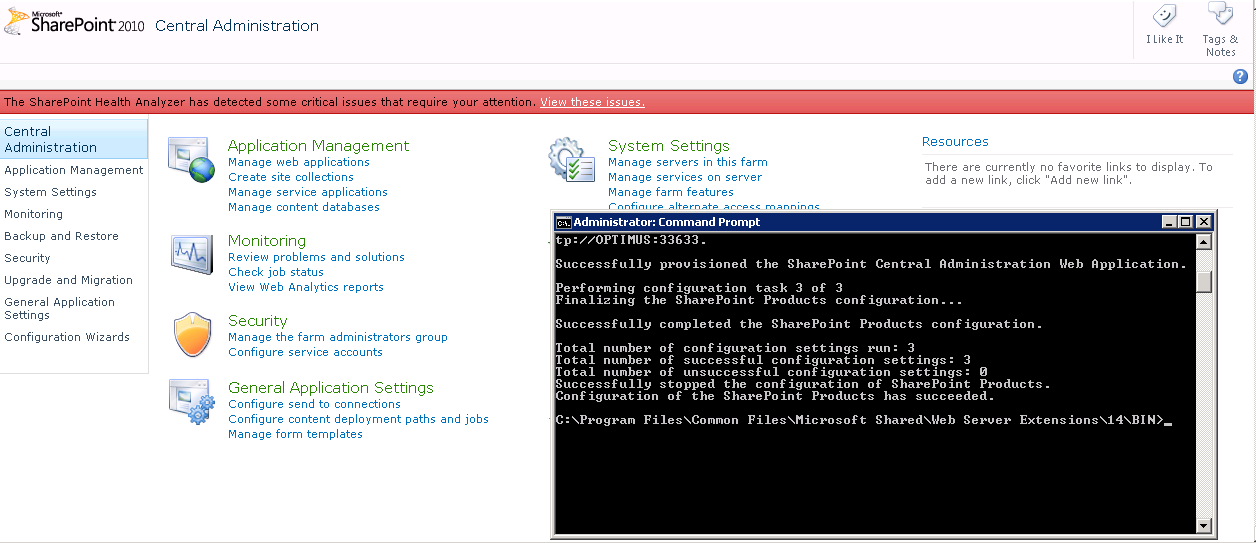Image resolution: width=1256 pixels, height=543 pixels.
Task: Click the Security shield icon
Action: coord(192,336)
